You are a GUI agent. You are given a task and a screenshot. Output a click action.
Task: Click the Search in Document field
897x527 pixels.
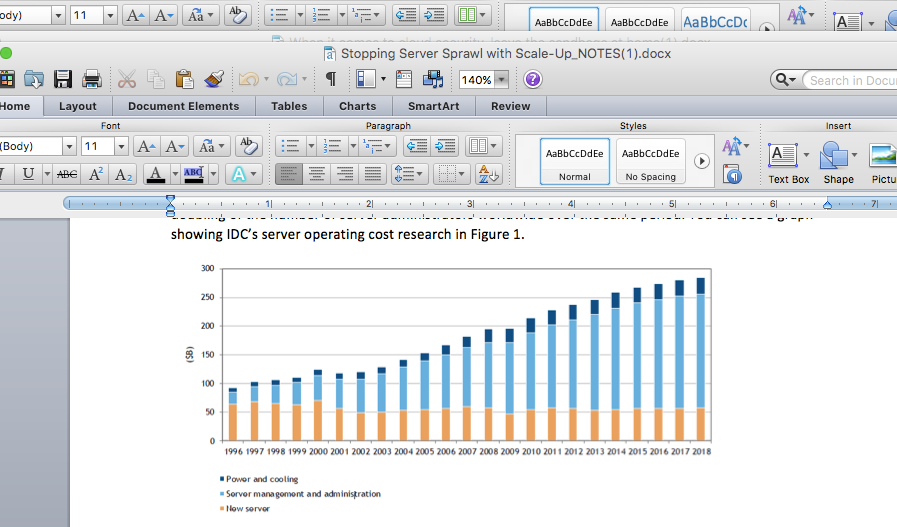[x=850, y=80]
